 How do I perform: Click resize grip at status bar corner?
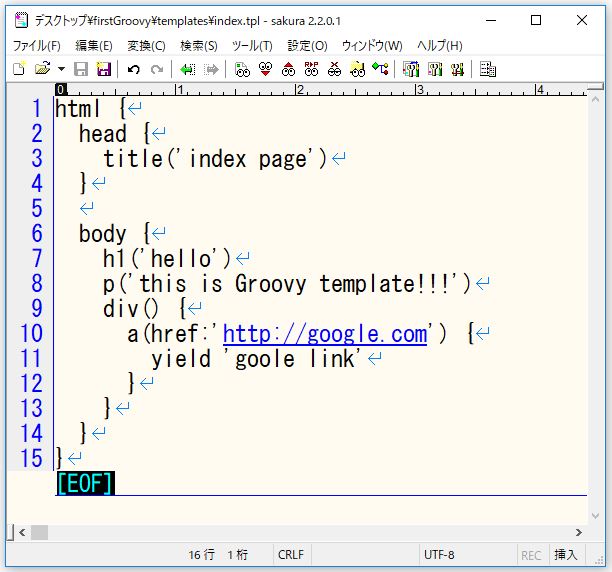point(599,559)
